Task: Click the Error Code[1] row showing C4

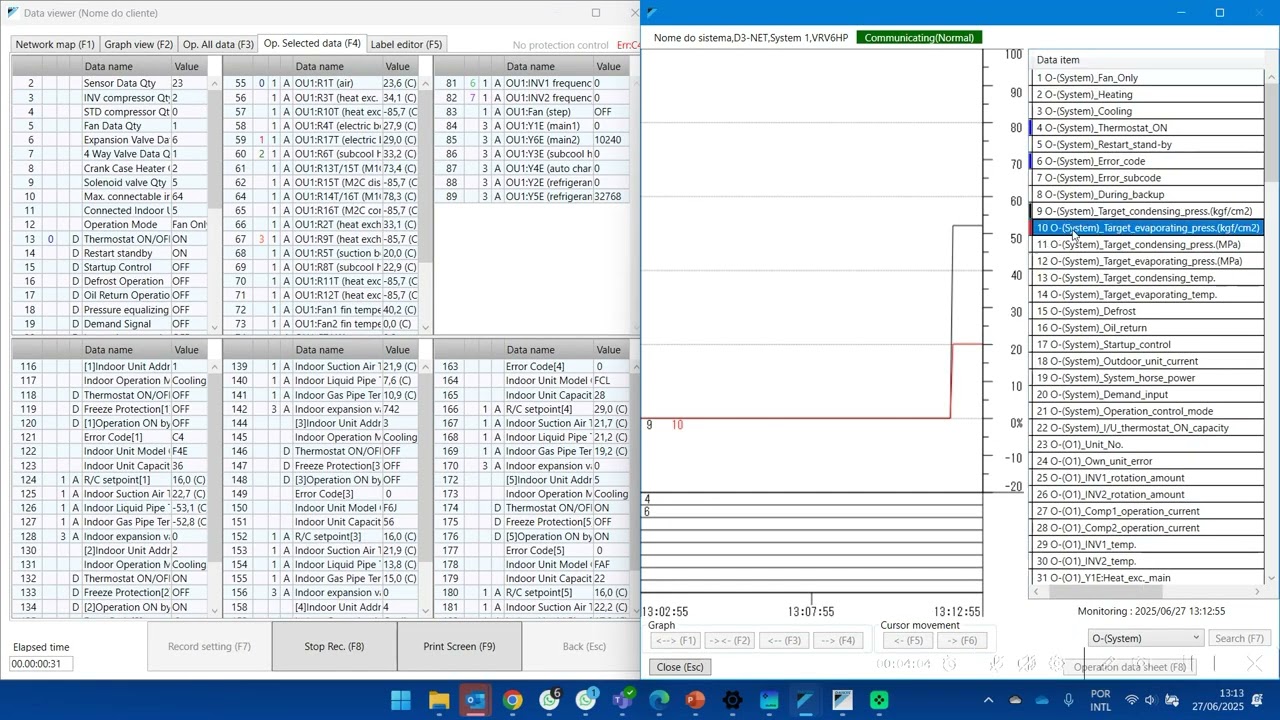Action: click(x=110, y=437)
